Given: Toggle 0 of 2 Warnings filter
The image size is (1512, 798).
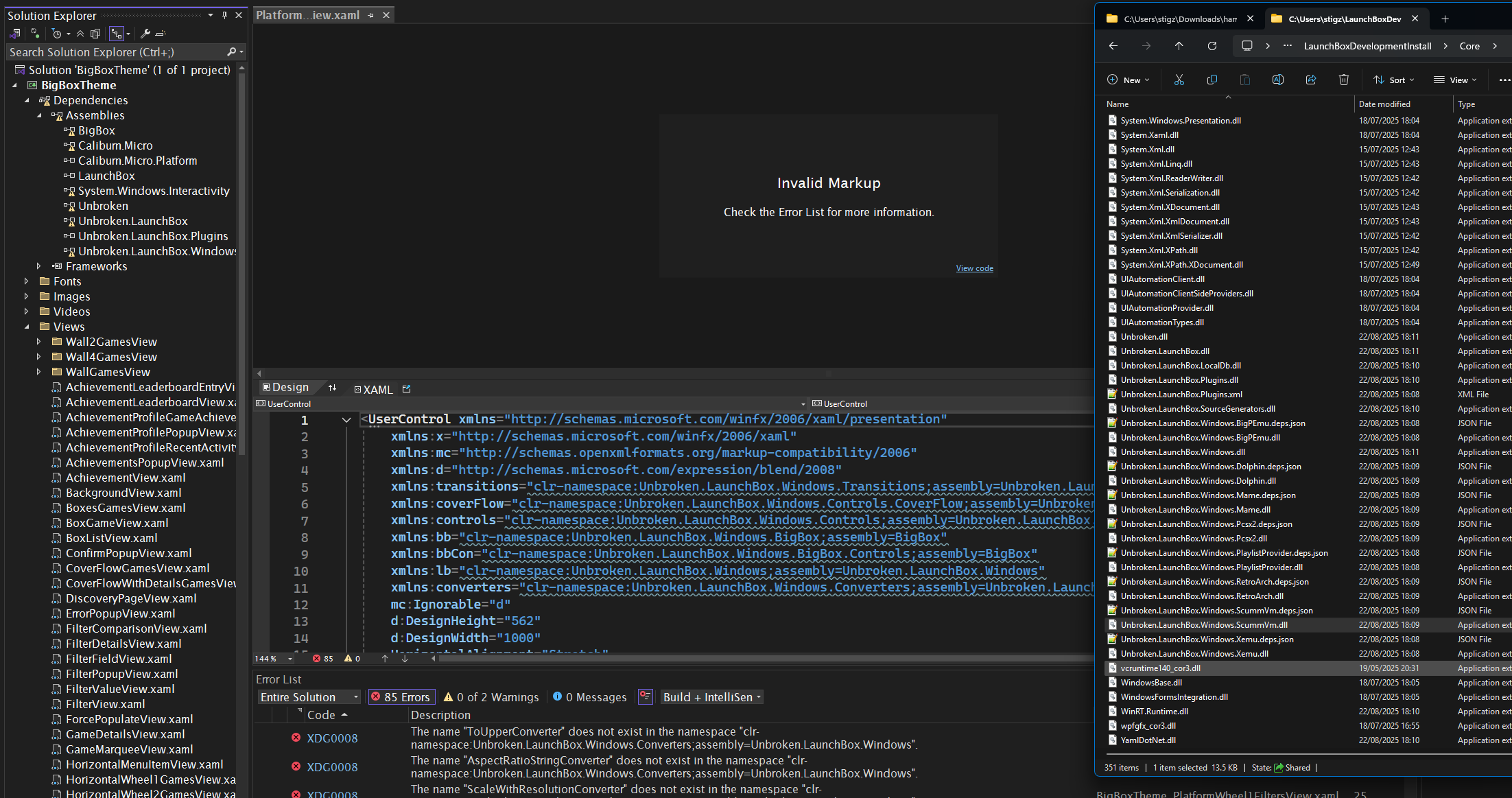Looking at the screenshot, I should click(x=491, y=697).
